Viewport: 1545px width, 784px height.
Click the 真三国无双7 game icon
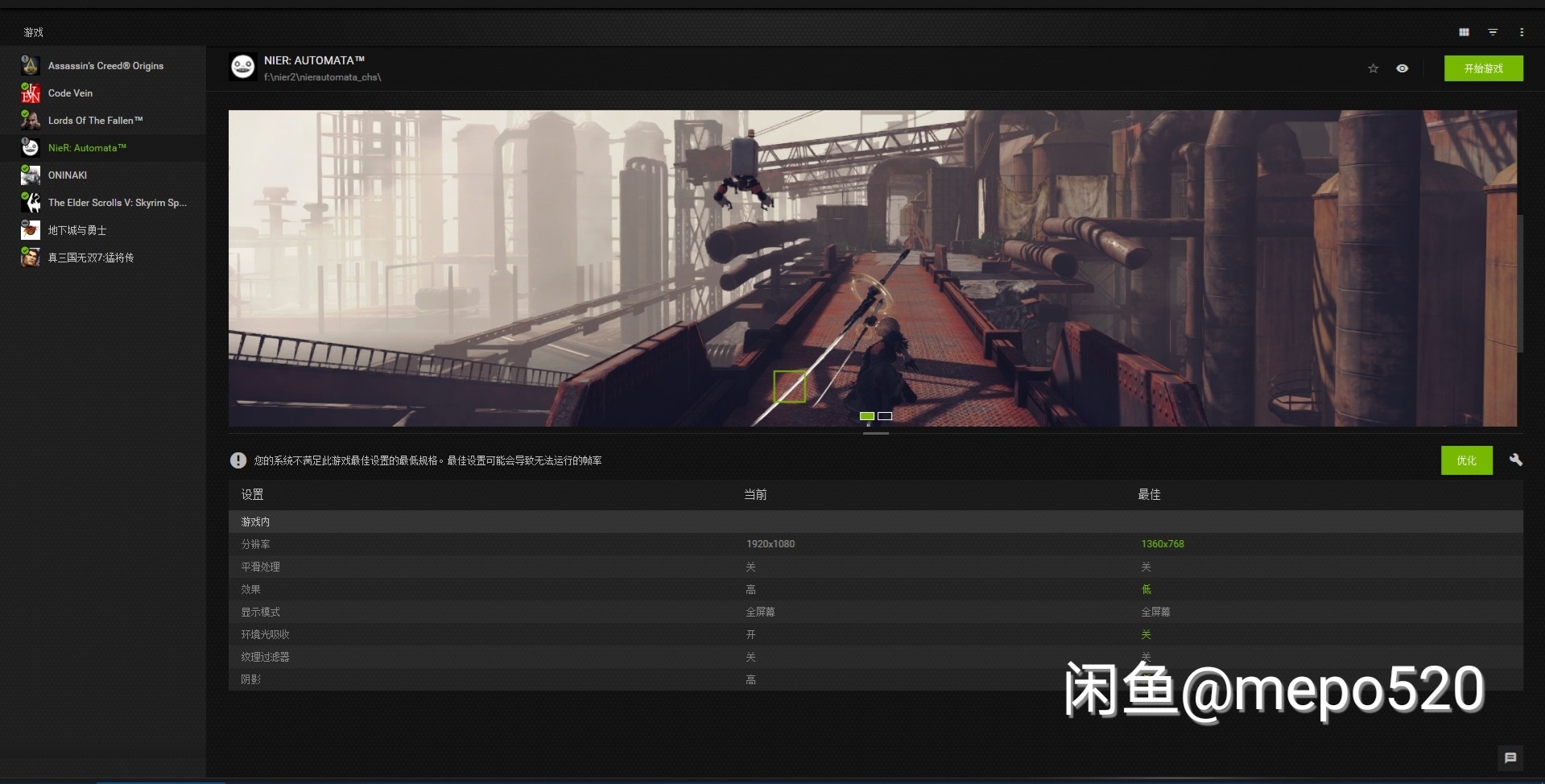(31, 258)
